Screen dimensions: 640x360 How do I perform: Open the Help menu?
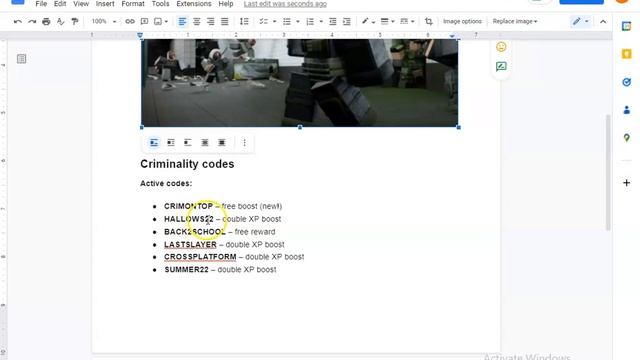pos(226,4)
